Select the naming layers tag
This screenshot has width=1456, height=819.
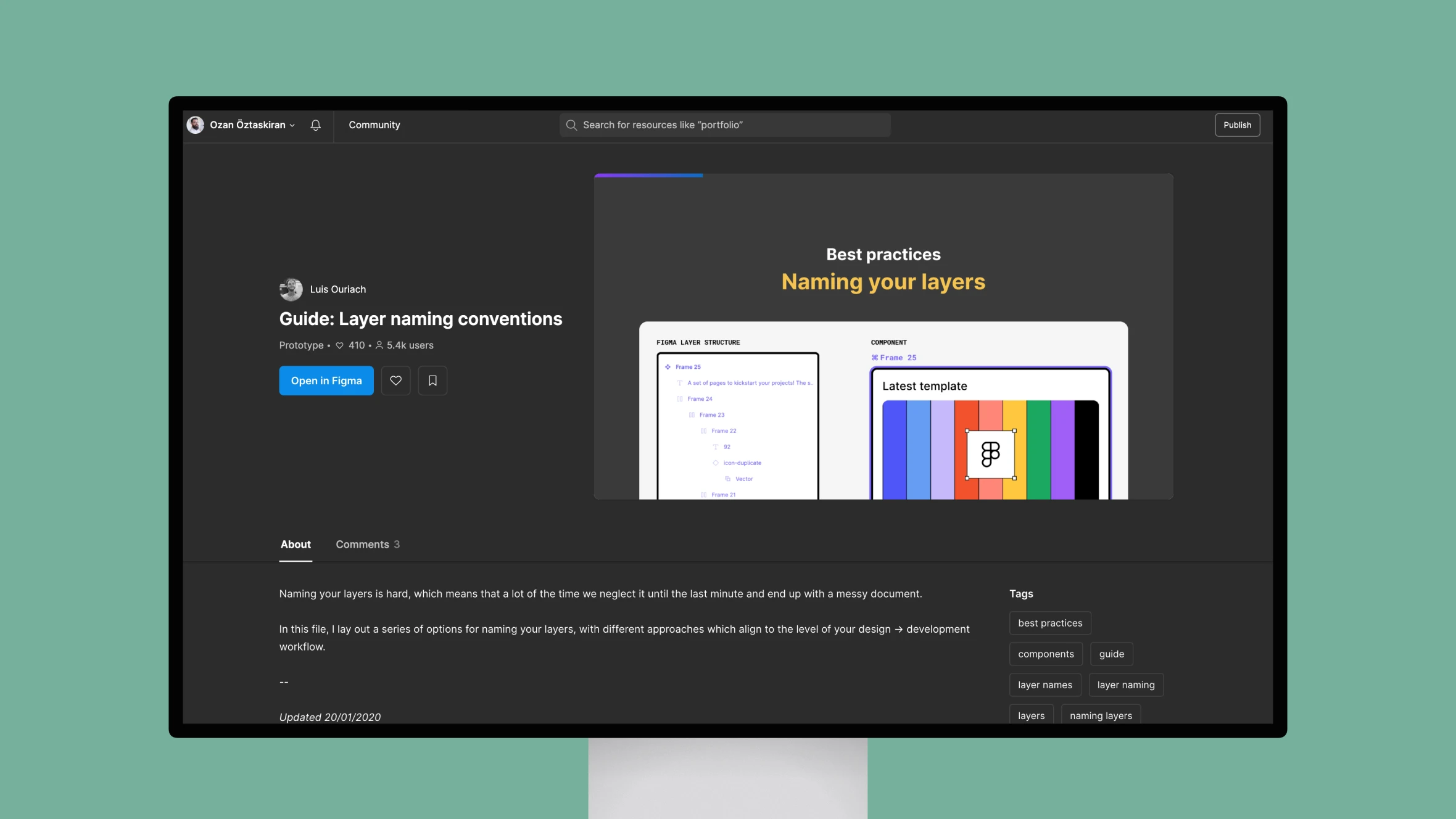click(x=1101, y=716)
